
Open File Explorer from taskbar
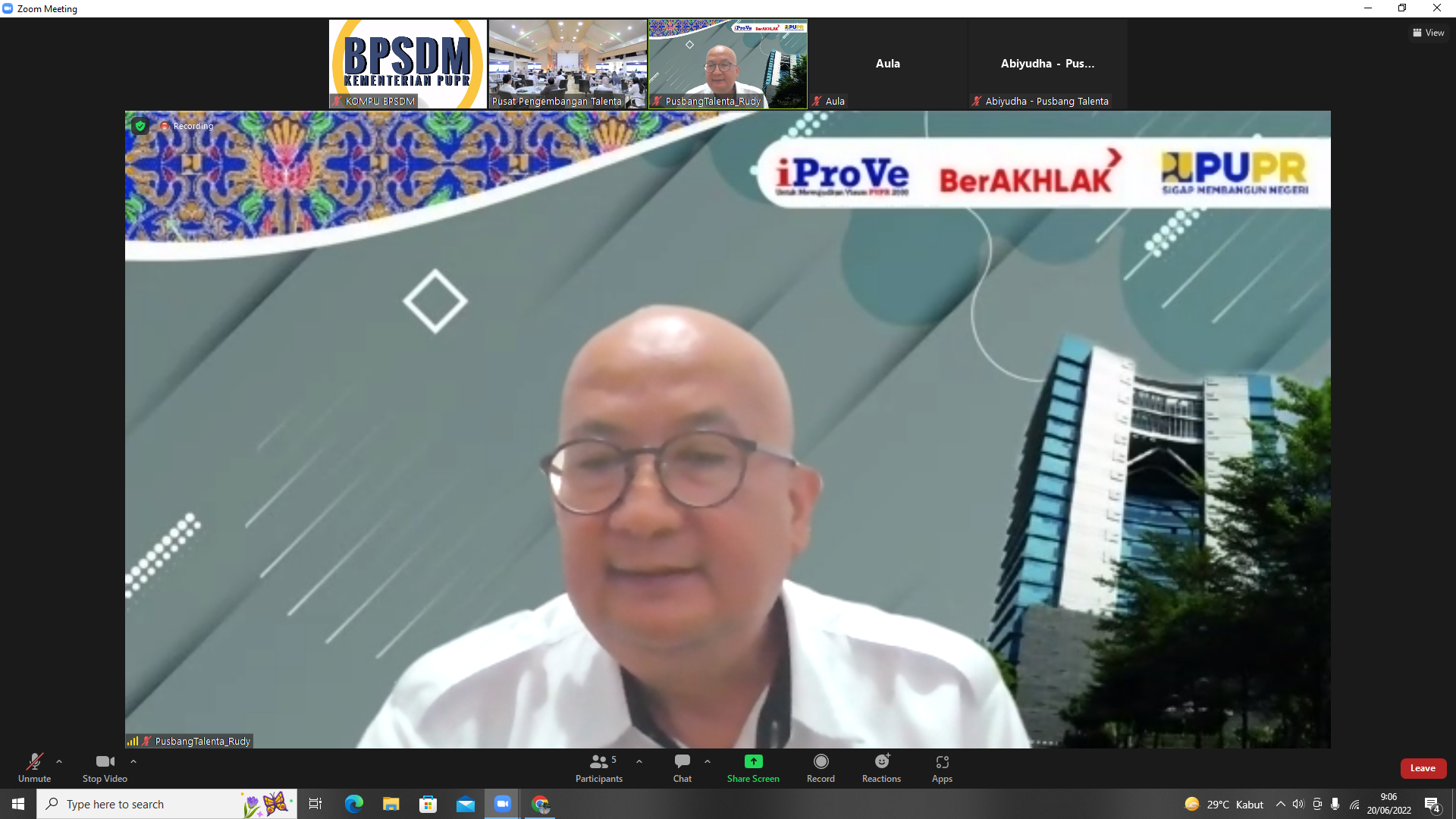click(391, 804)
